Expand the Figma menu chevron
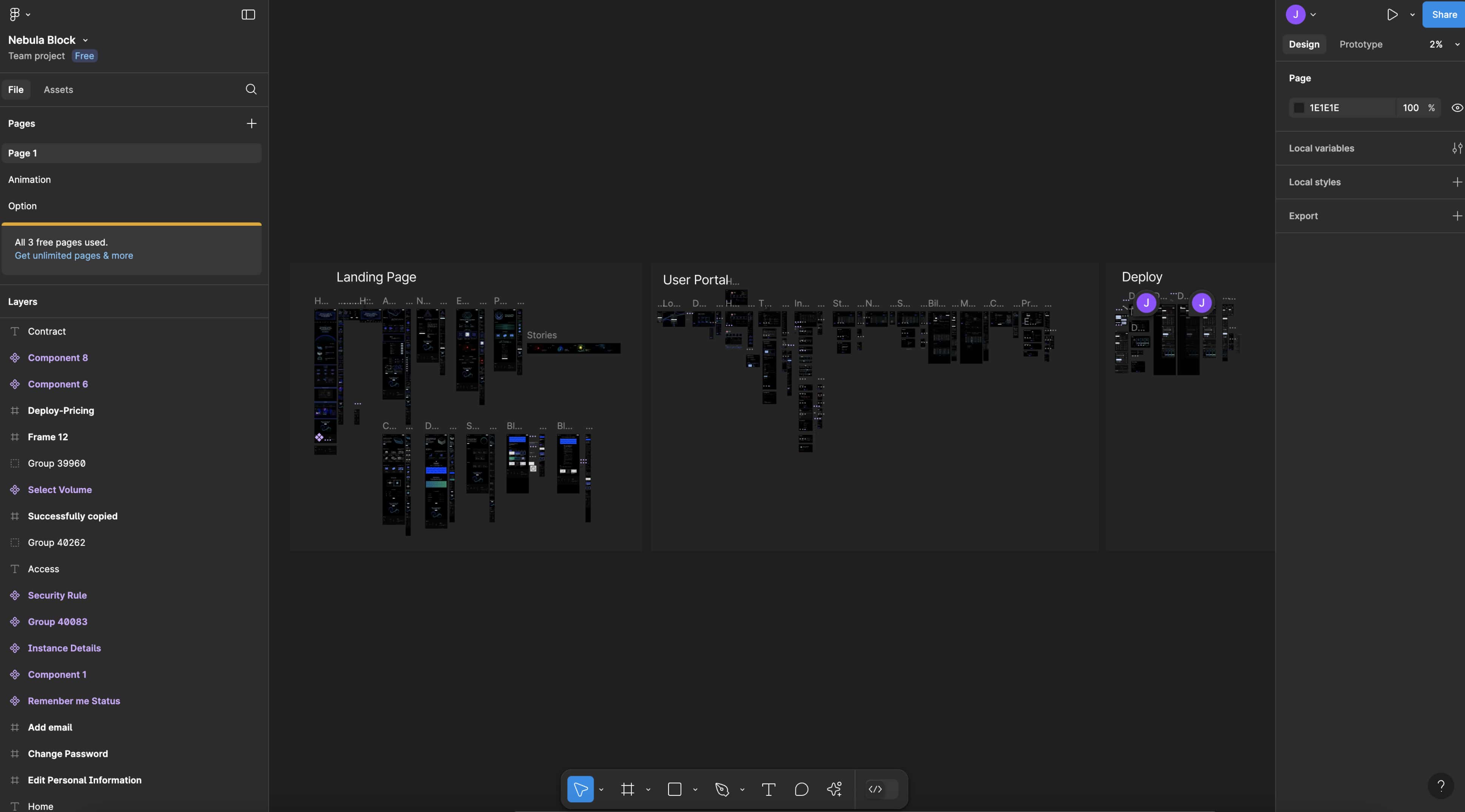Screen dimensions: 1465x812 [28, 15]
